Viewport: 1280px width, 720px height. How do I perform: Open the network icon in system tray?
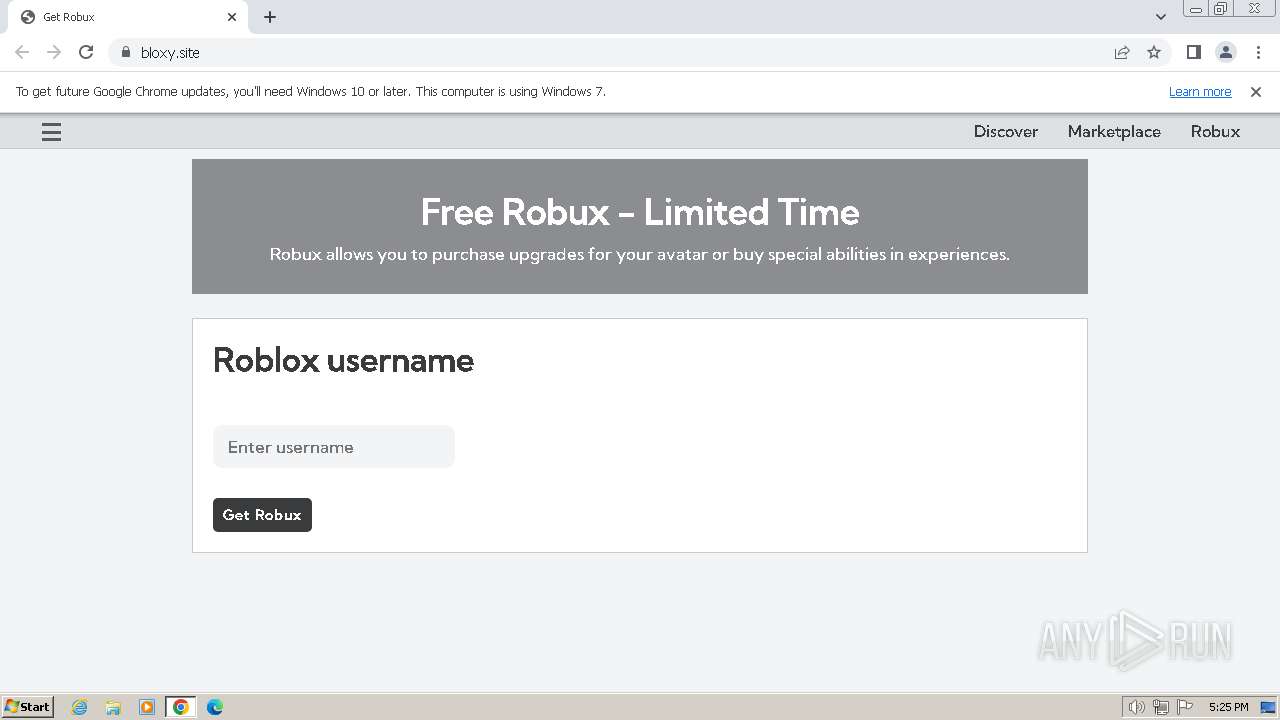point(1161,707)
